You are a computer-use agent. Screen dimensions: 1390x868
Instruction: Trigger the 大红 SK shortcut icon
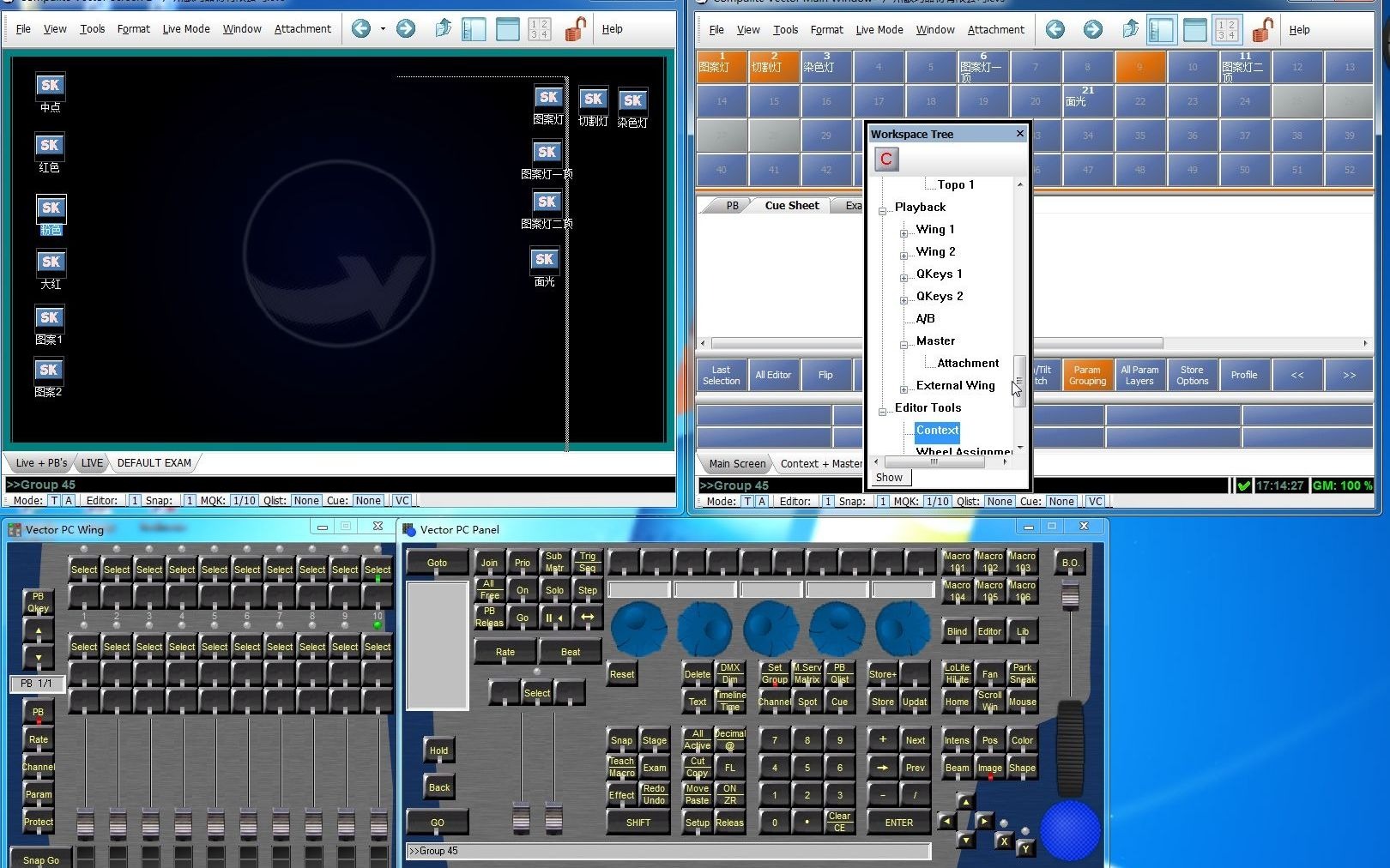51,262
